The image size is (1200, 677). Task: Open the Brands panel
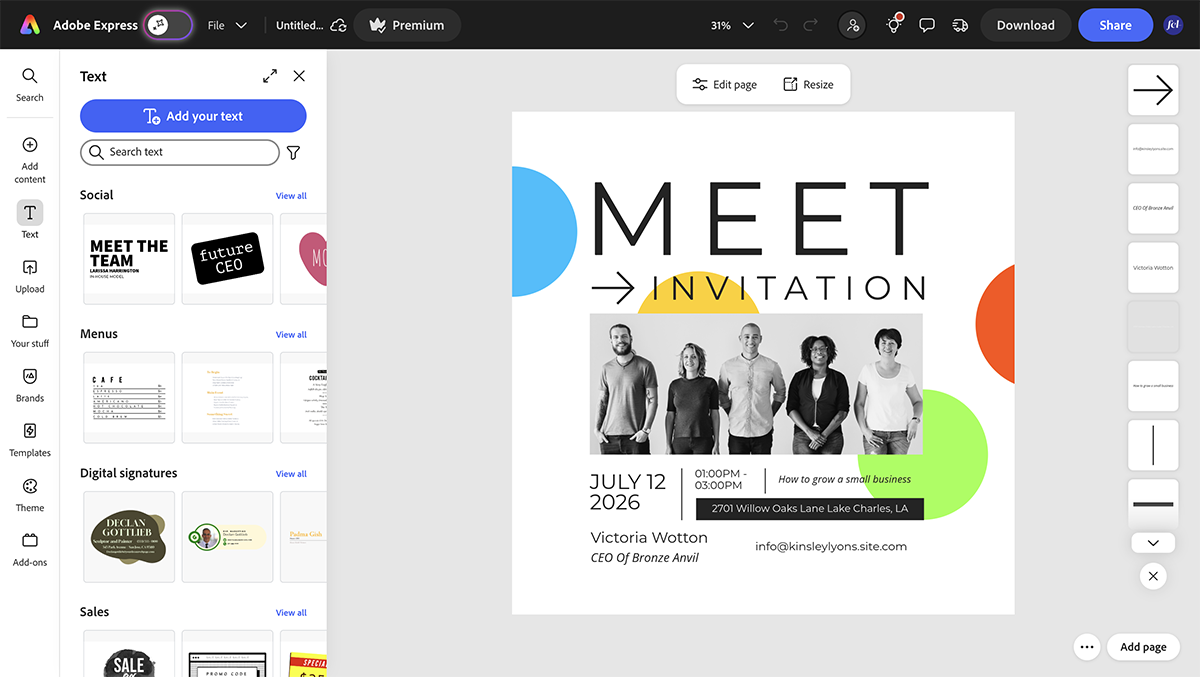[x=29, y=385]
